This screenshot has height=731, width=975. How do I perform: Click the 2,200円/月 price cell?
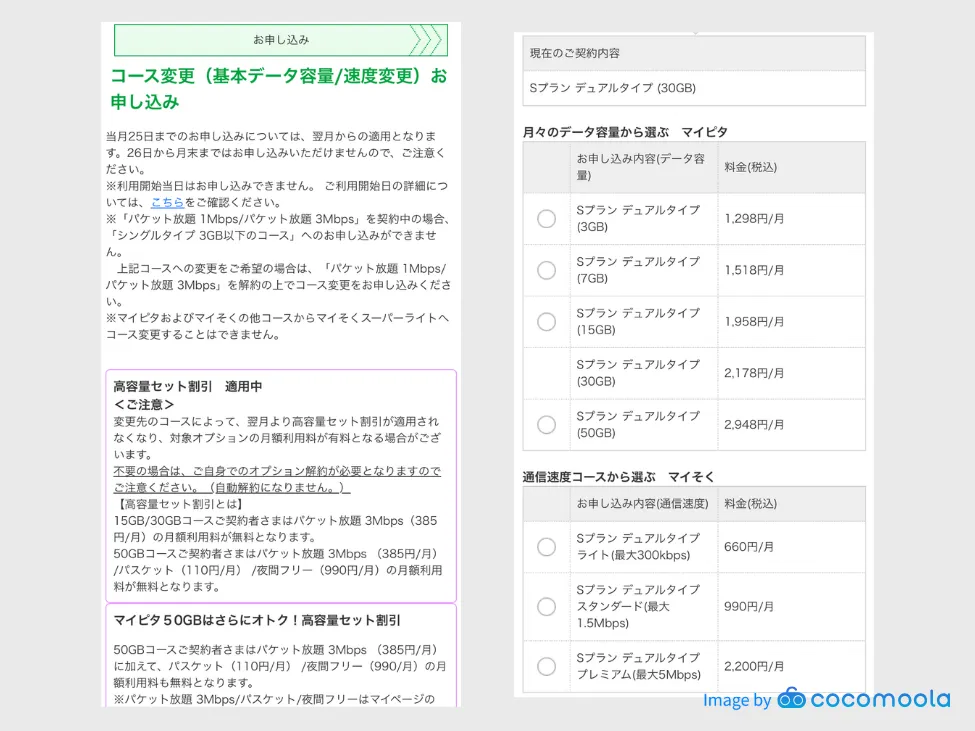coord(791,666)
